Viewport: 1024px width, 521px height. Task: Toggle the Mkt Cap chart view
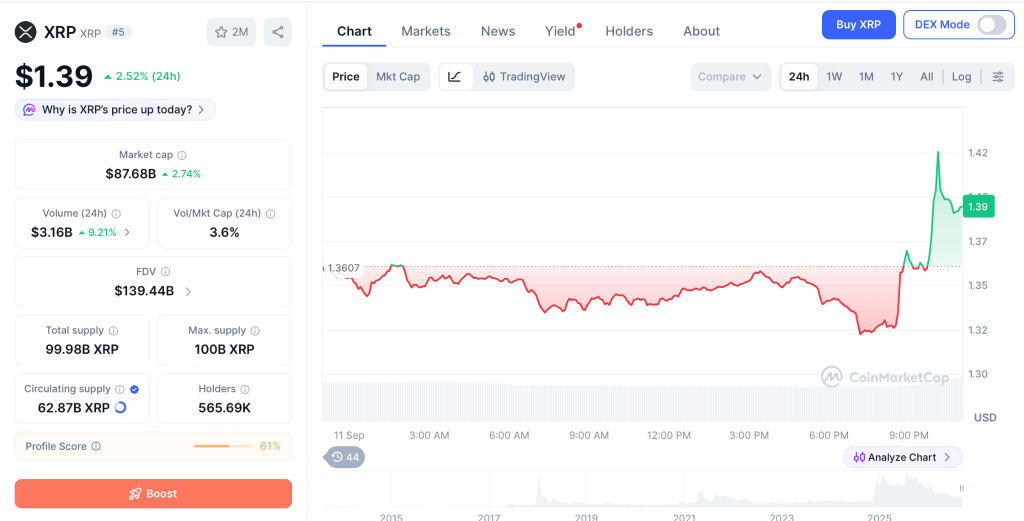(x=398, y=76)
